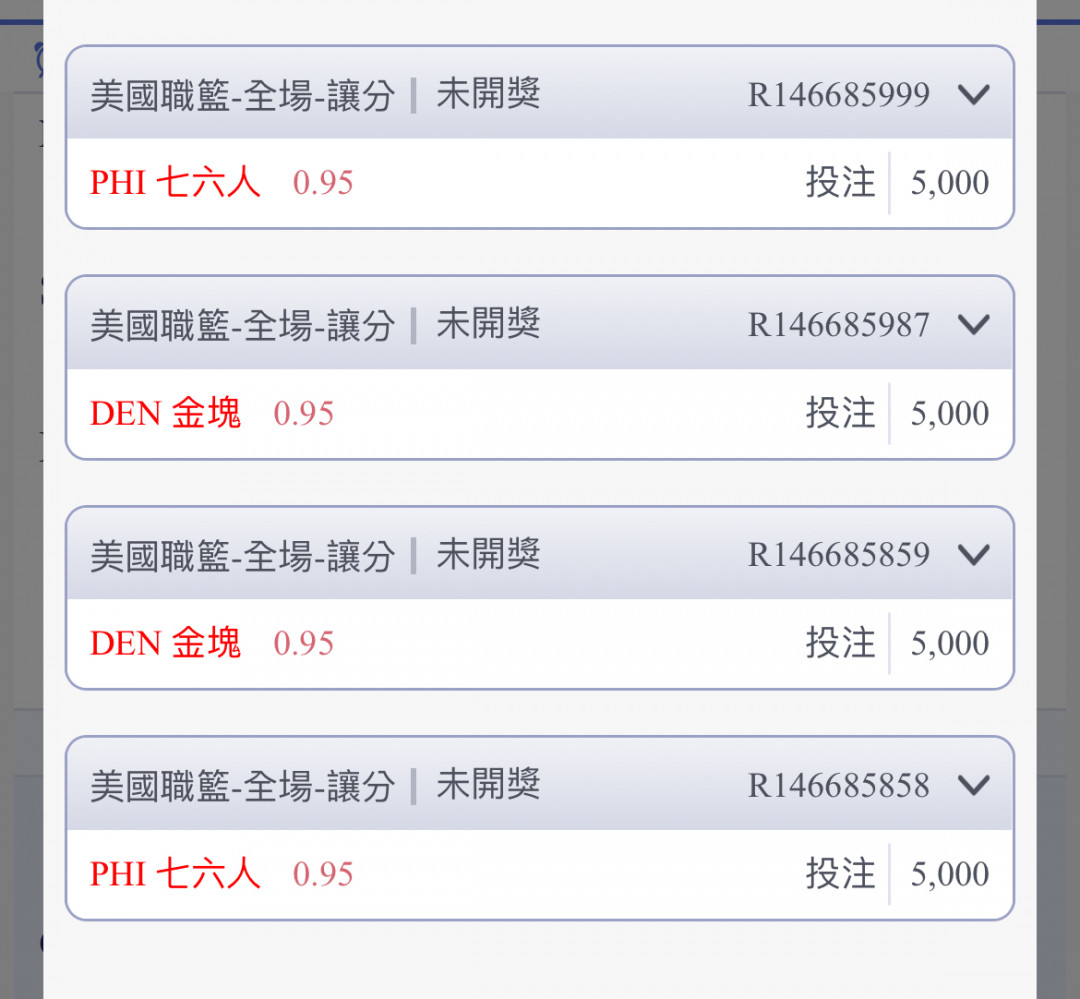Select bet number R146685987

click(839, 325)
